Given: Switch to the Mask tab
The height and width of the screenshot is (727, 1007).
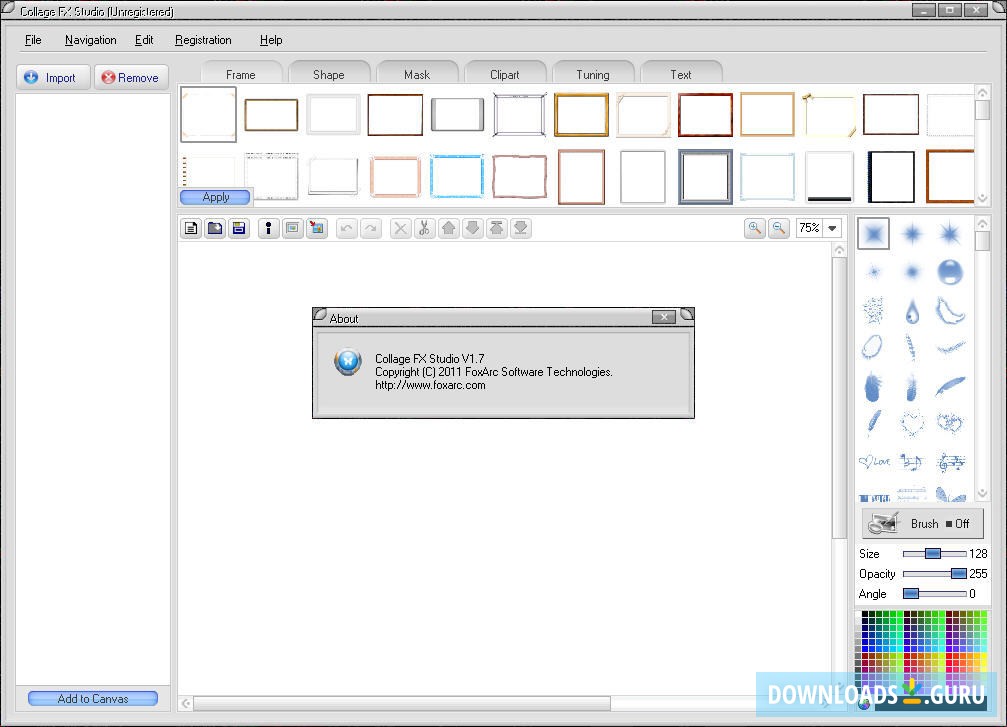Looking at the screenshot, I should (417, 74).
